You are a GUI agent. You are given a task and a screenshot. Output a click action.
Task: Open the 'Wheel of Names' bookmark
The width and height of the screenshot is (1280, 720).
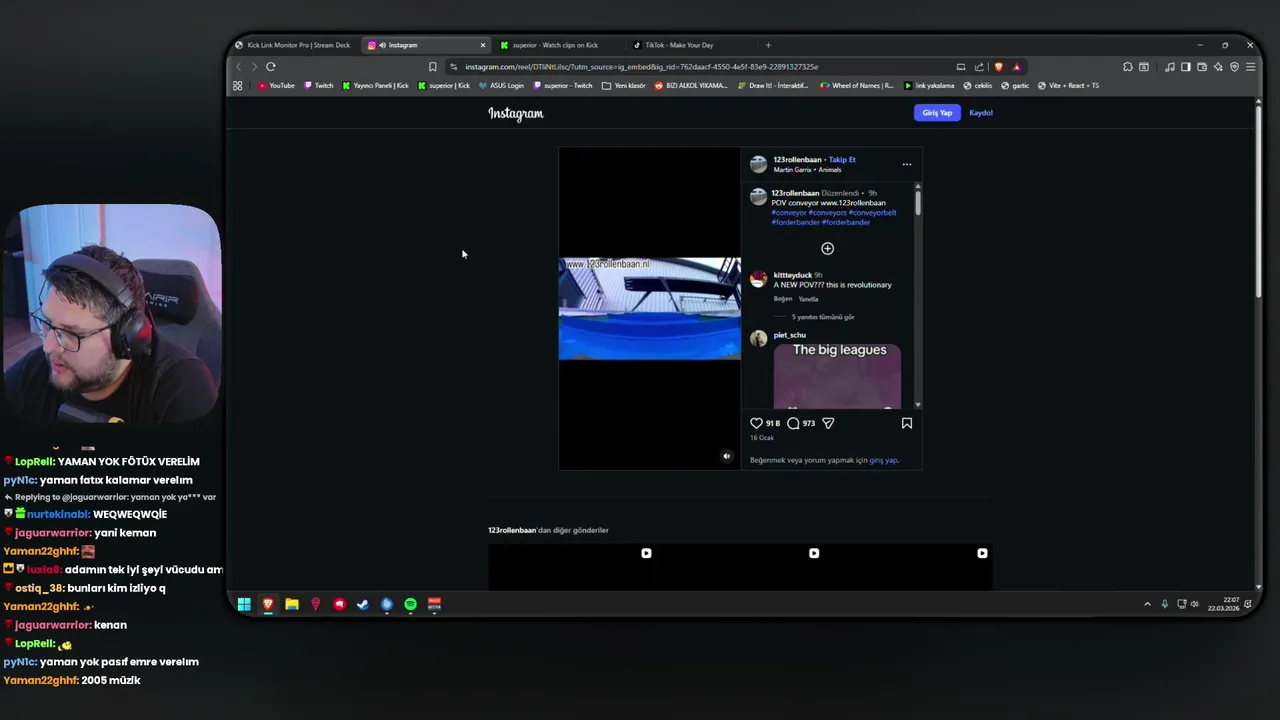click(x=857, y=86)
